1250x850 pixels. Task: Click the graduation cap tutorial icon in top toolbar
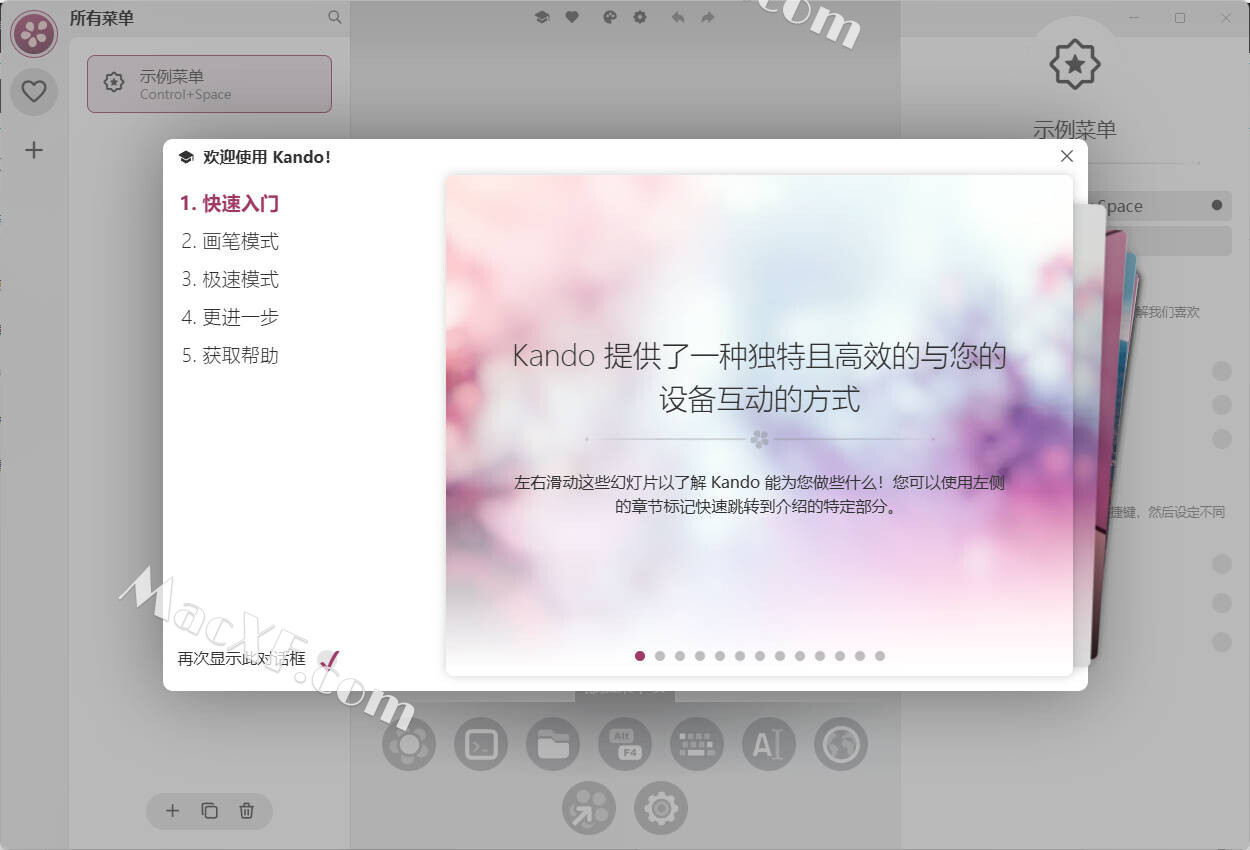click(x=542, y=17)
